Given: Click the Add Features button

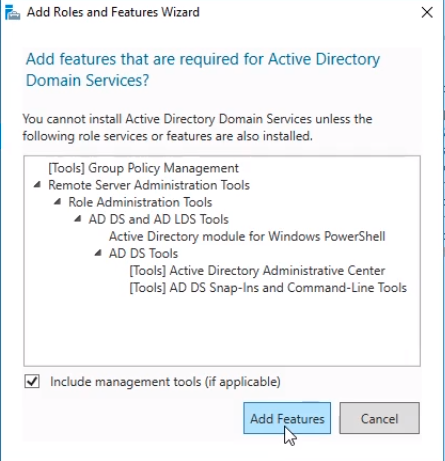Looking at the screenshot, I should pyautogui.click(x=287, y=418).
